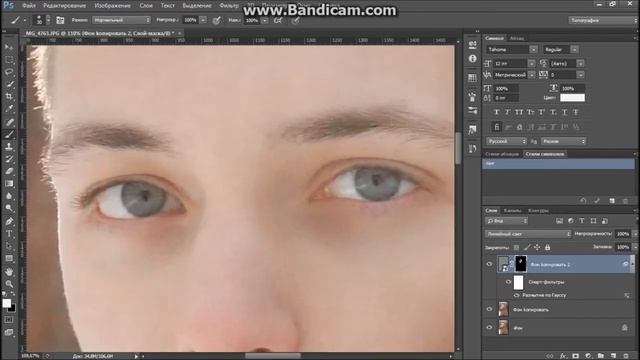
Task: Open the workspace switcher dropdown
Action: pos(603,20)
